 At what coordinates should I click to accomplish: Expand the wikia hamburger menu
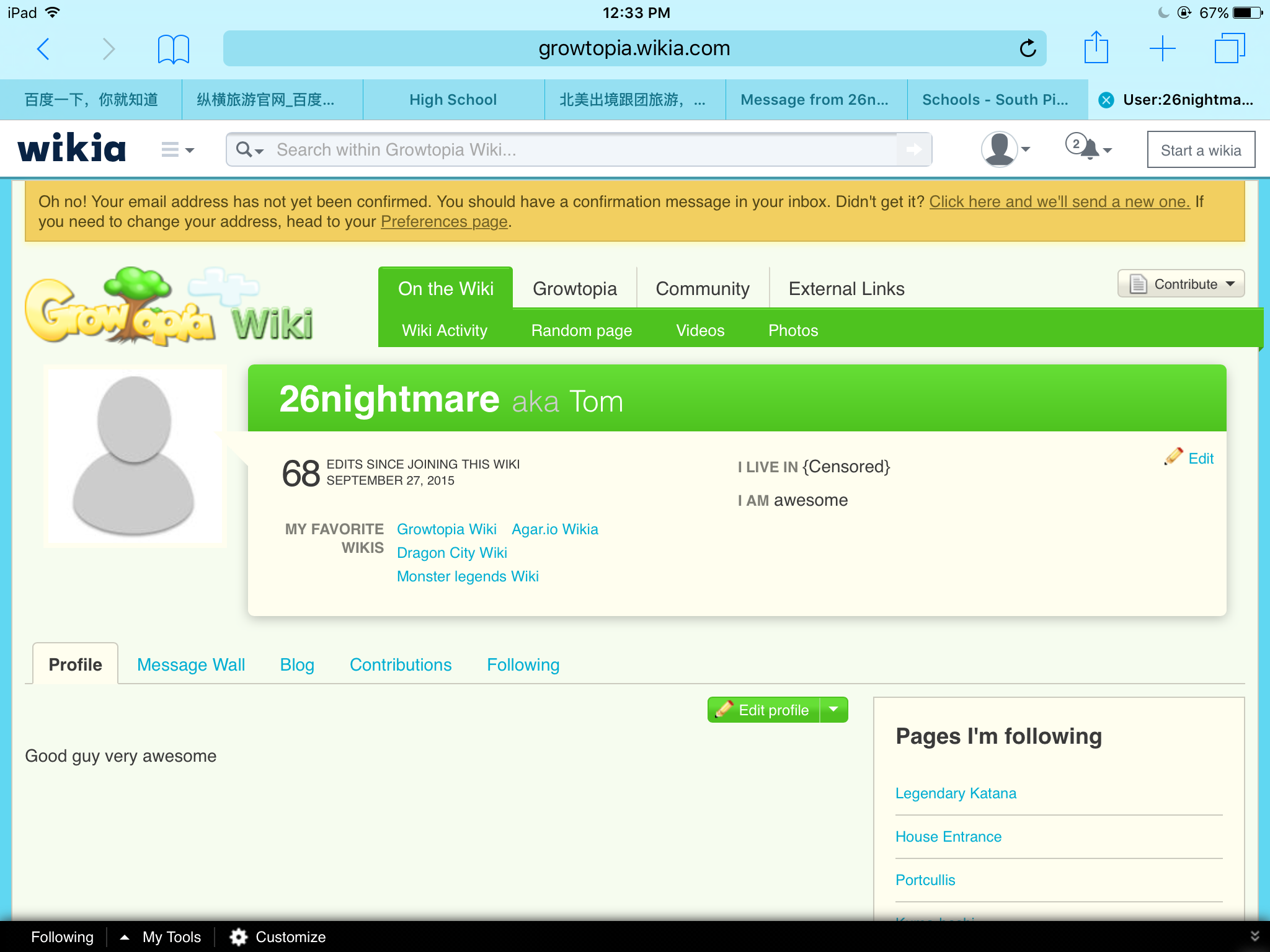tap(177, 149)
